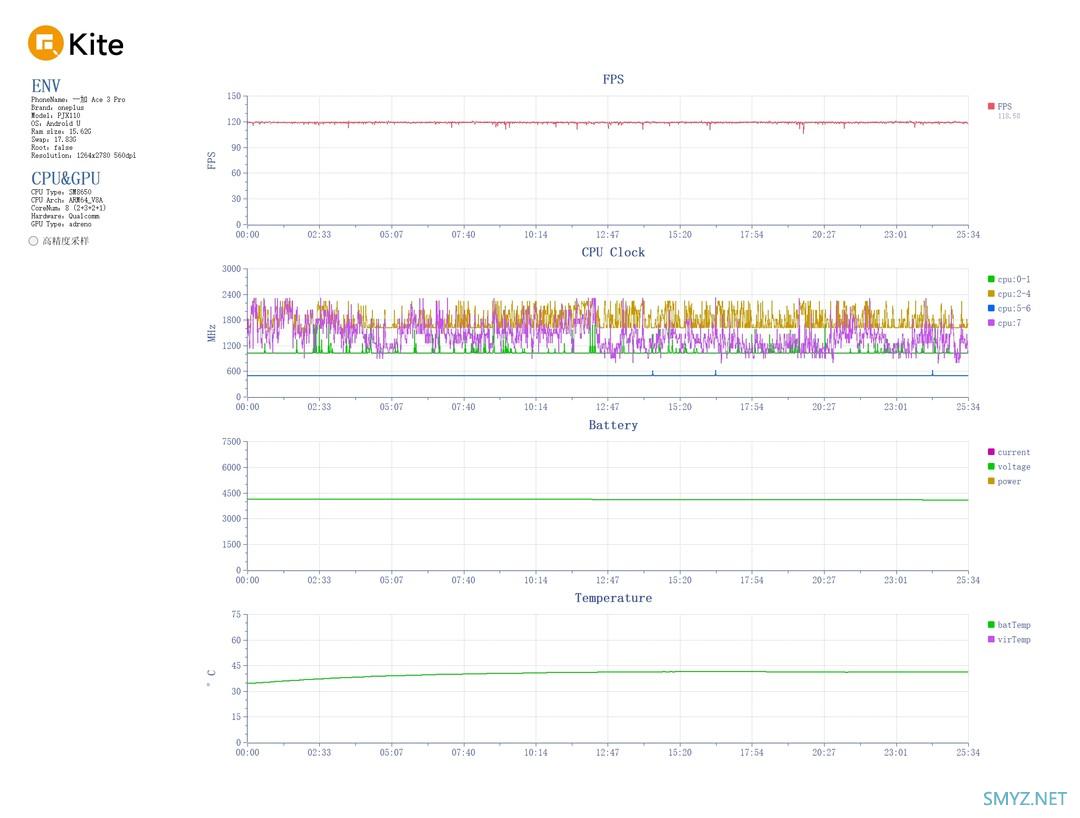Click the orange Kite logo icon
Viewport: 1080px width, 818px height.
coord(45,43)
